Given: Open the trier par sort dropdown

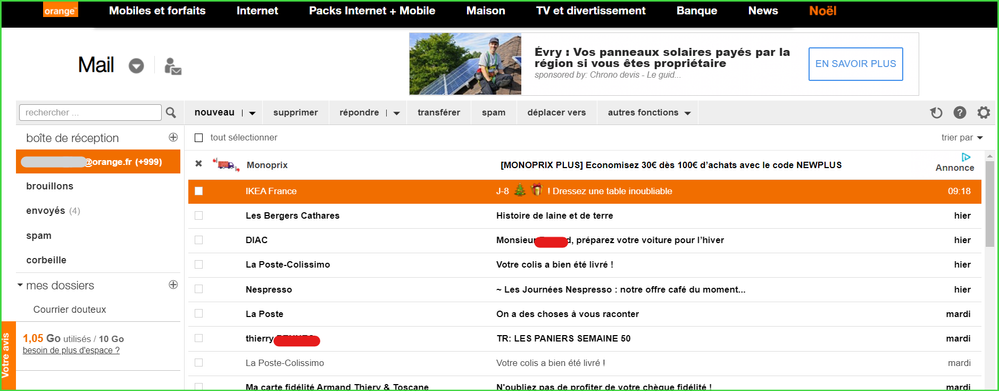Looking at the screenshot, I should [962, 138].
